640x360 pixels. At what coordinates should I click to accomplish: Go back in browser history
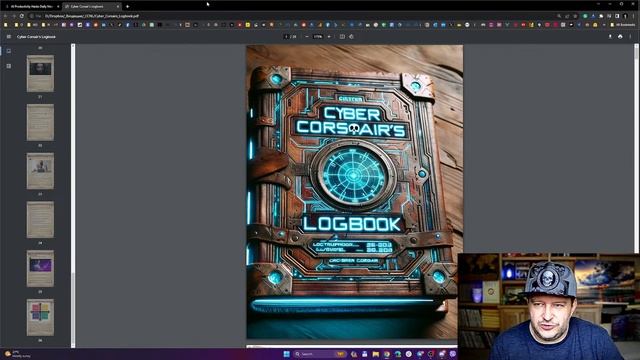coord(6,16)
